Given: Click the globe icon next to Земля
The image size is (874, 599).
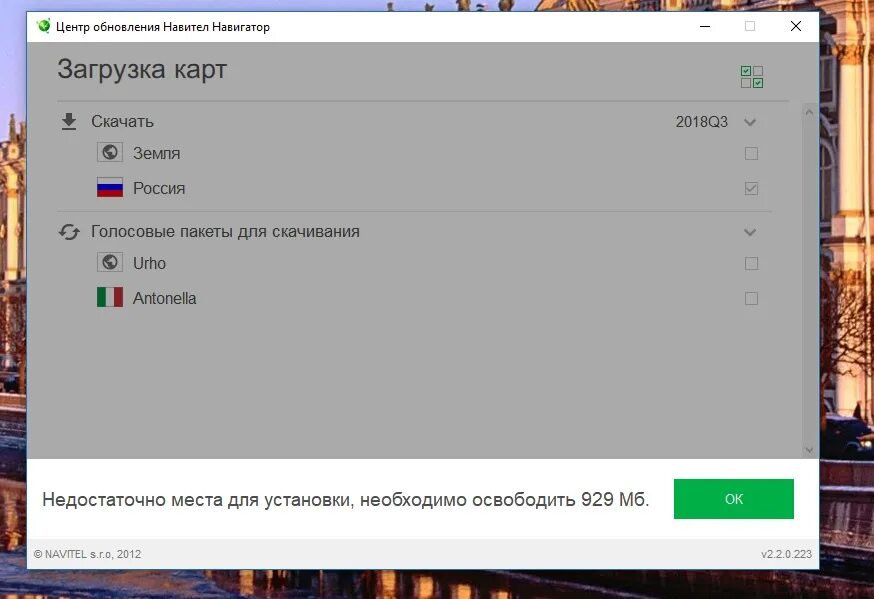Looking at the screenshot, I should pyautogui.click(x=110, y=152).
